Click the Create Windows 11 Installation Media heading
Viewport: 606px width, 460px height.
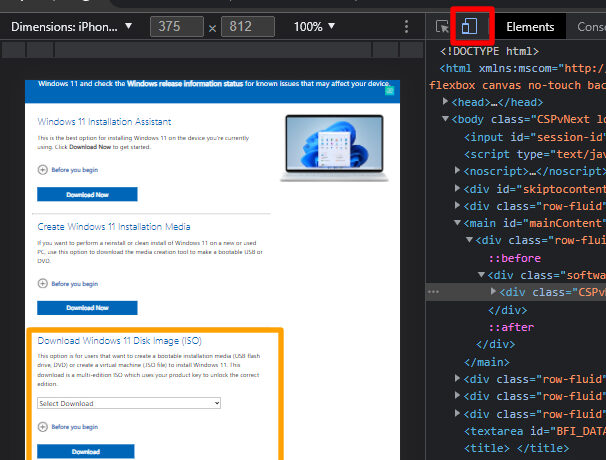[114, 227]
